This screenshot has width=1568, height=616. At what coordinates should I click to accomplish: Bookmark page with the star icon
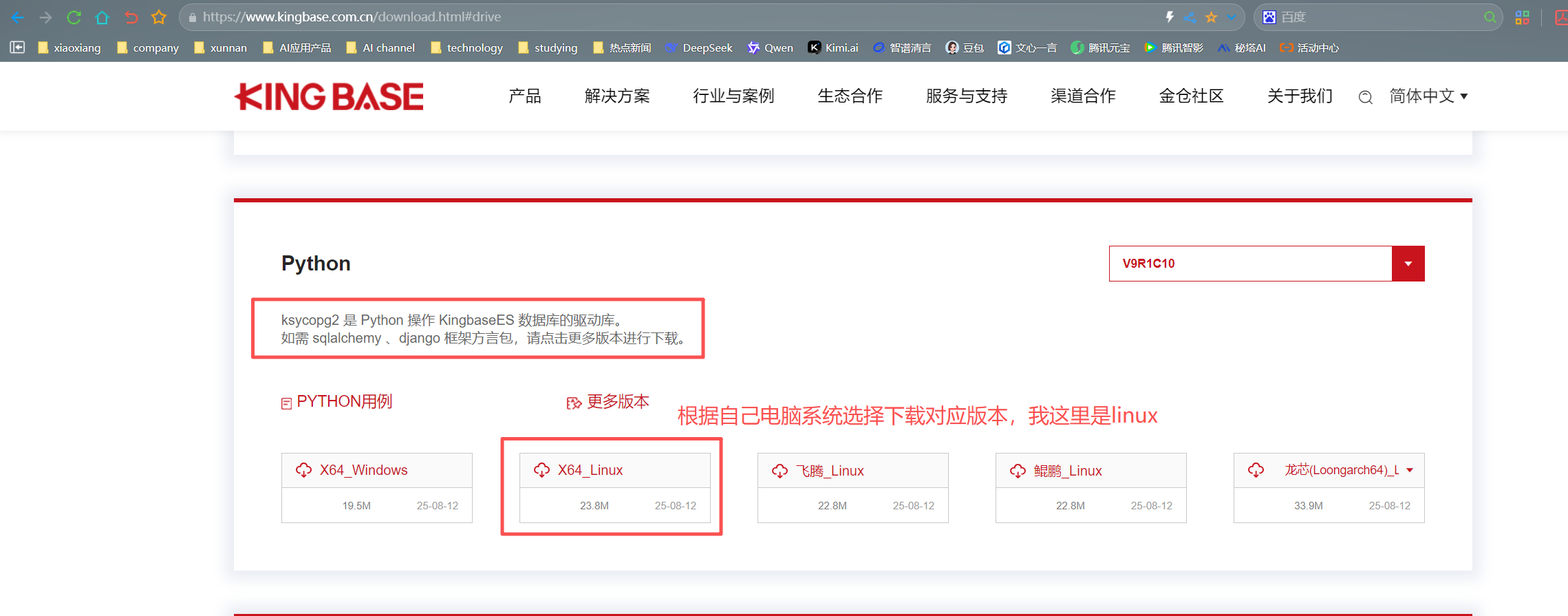coord(159,17)
